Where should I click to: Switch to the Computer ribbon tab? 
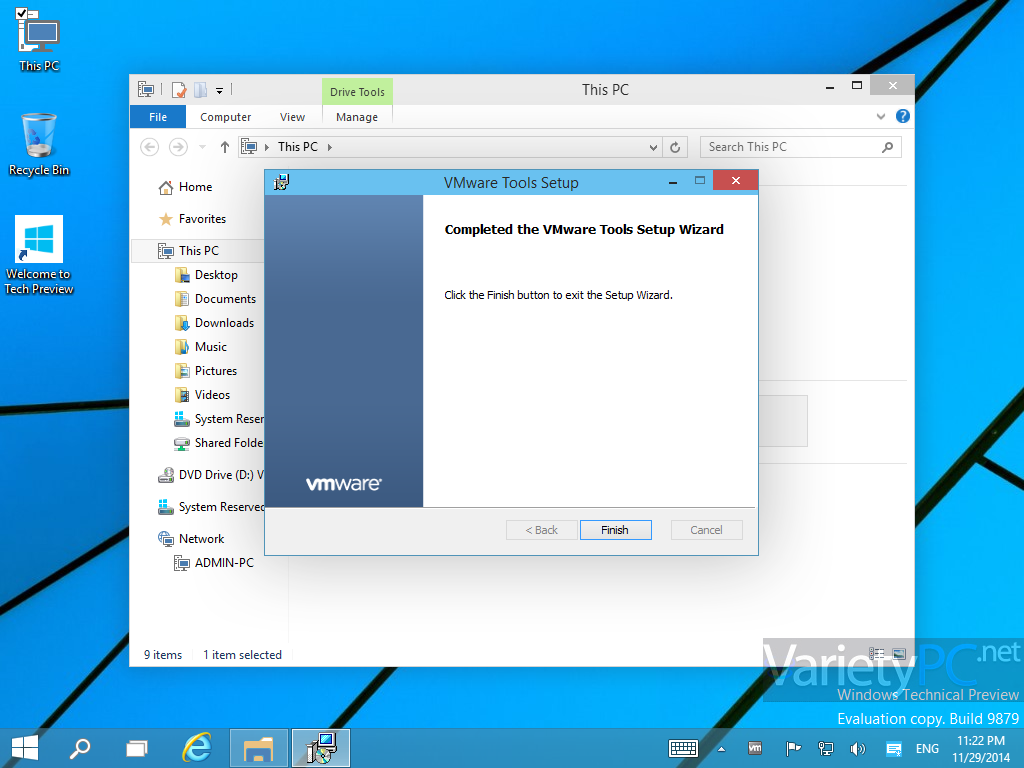pyautogui.click(x=225, y=117)
